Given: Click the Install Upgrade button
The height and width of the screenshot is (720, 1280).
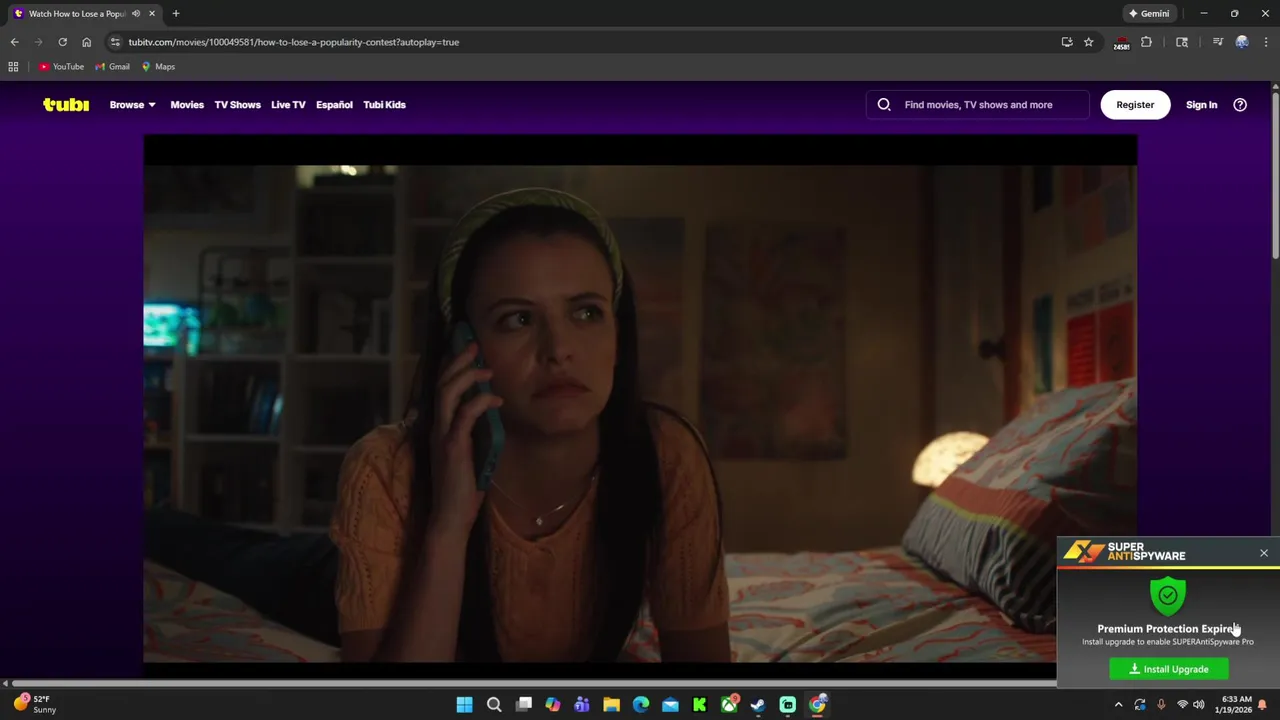Looking at the screenshot, I should click(1169, 669).
